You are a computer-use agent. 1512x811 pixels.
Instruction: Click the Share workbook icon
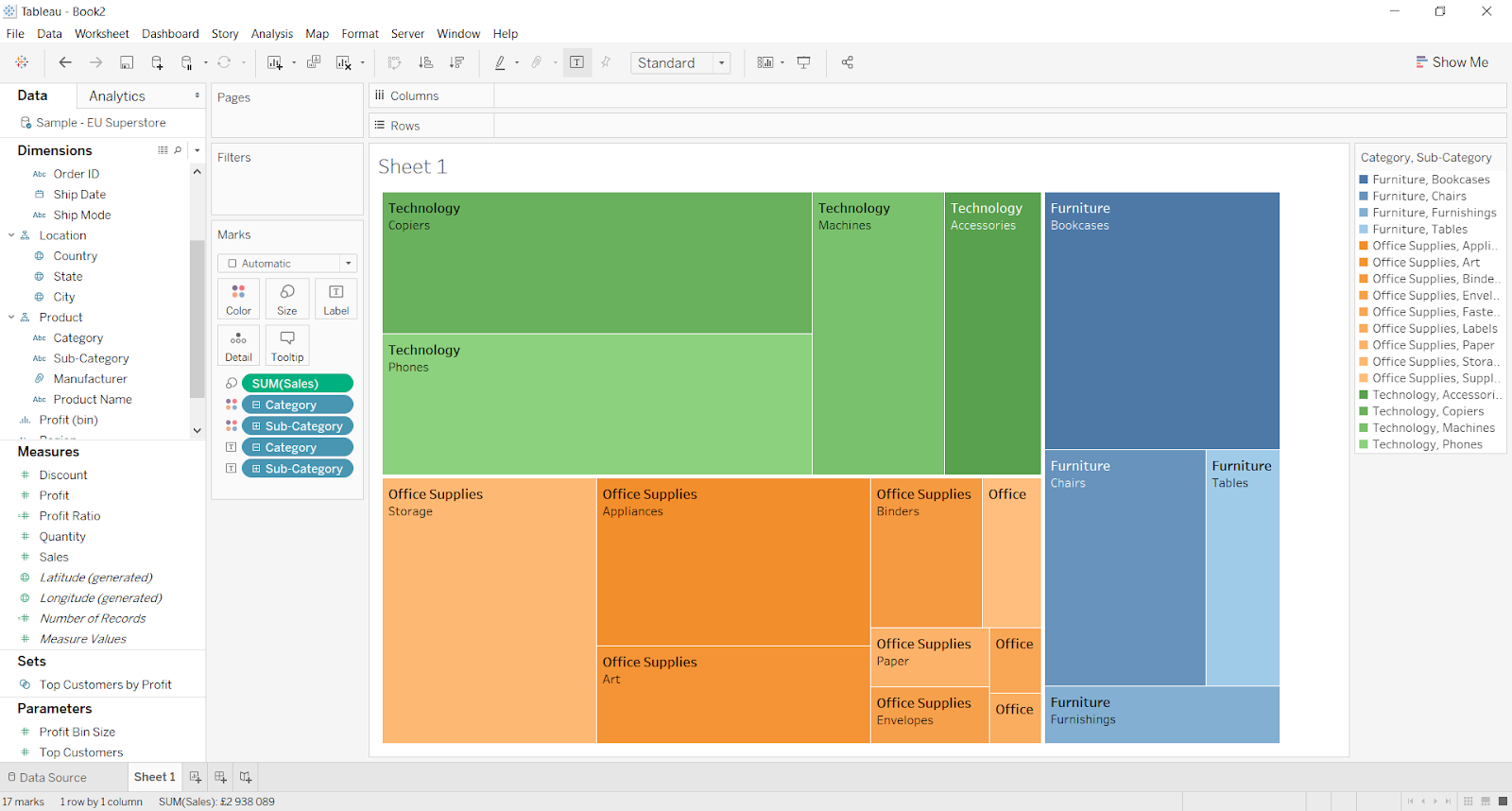[848, 62]
